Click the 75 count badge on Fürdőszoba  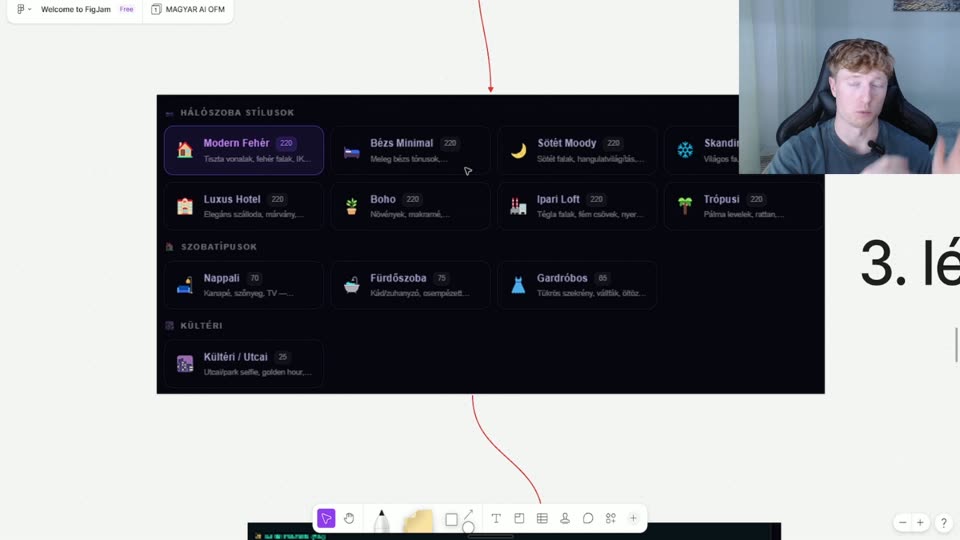441,278
